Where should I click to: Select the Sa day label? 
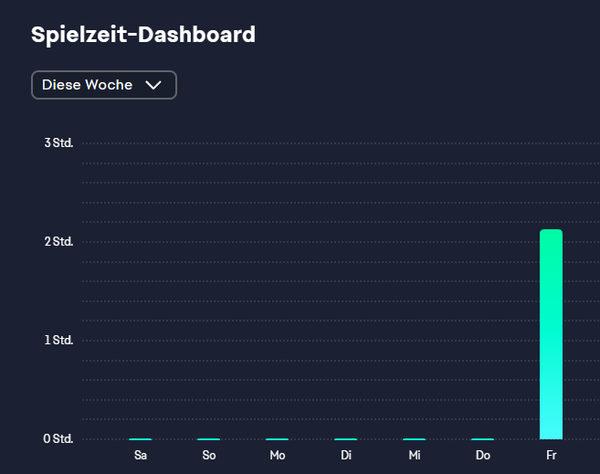click(x=140, y=455)
